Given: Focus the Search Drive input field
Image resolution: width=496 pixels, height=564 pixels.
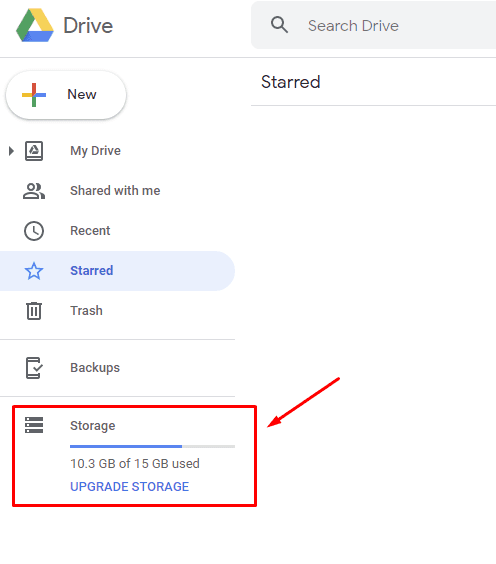Looking at the screenshot, I should [x=373, y=25].
